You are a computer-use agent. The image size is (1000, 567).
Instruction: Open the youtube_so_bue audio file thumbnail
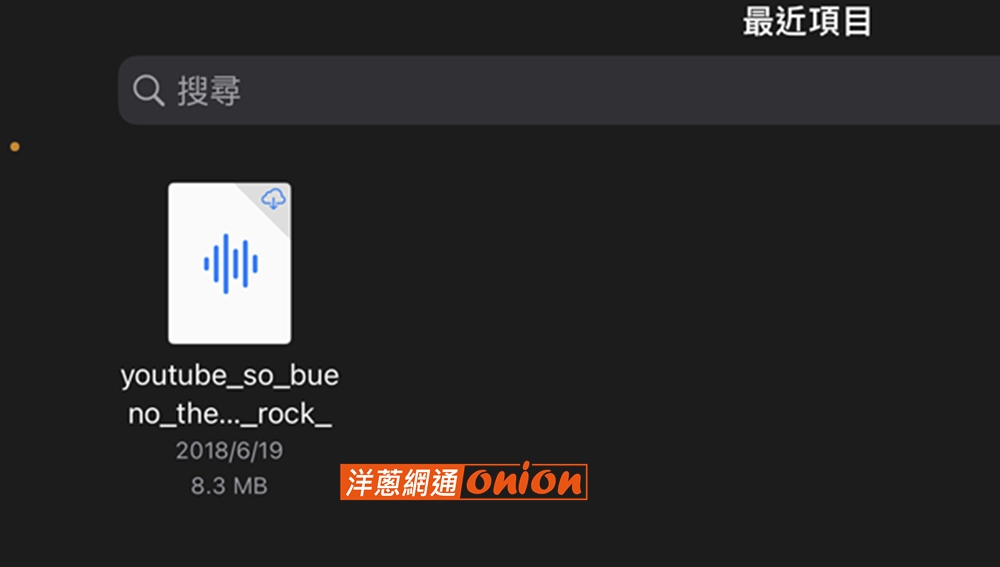(x=230, y=263)
